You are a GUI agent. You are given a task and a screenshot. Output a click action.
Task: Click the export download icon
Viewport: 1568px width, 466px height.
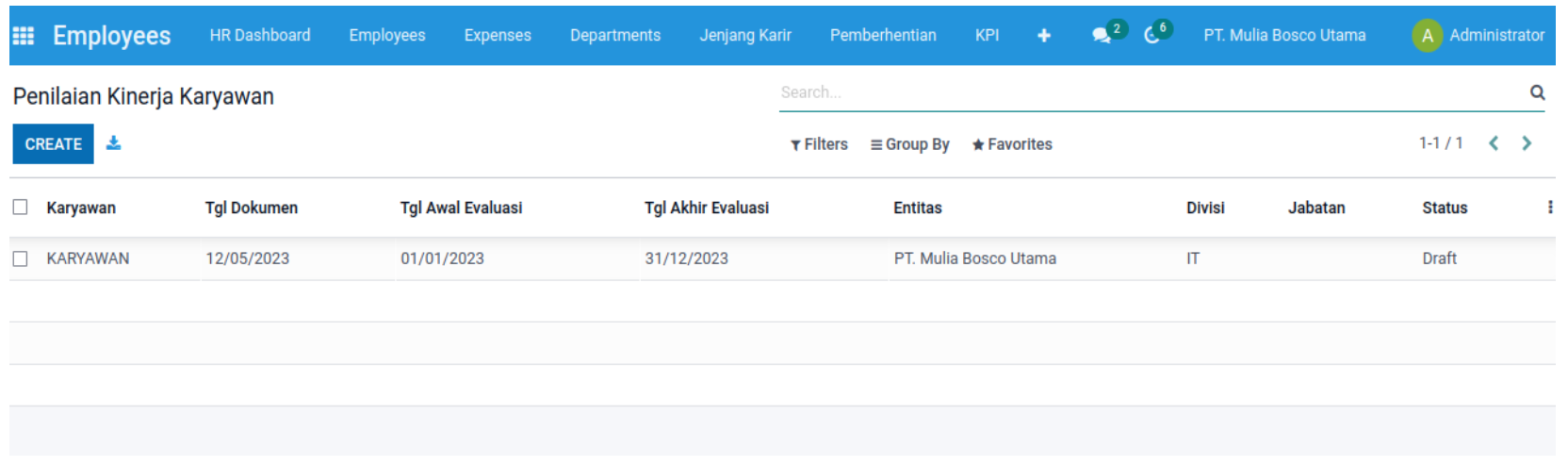tap(113, 143)
